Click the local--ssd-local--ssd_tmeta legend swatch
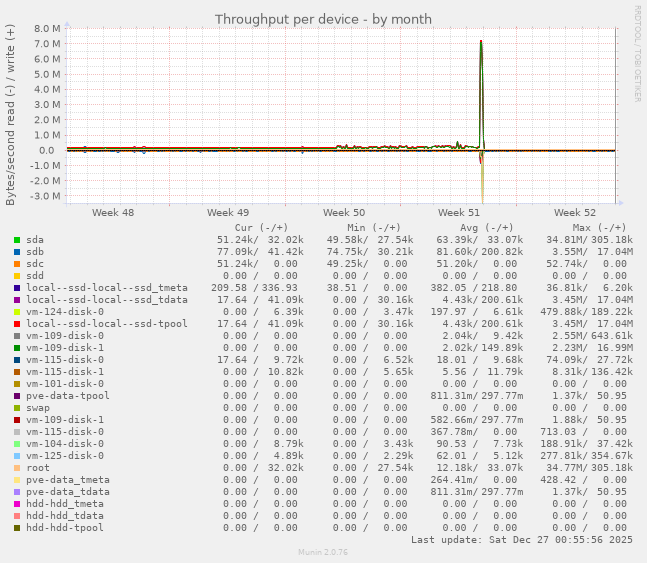 pyautogui.click(x=17, y=288)
